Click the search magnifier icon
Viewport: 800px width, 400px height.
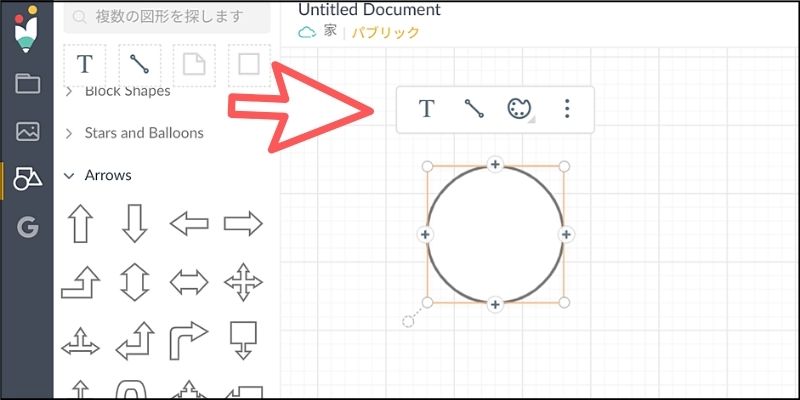[80, 17]
